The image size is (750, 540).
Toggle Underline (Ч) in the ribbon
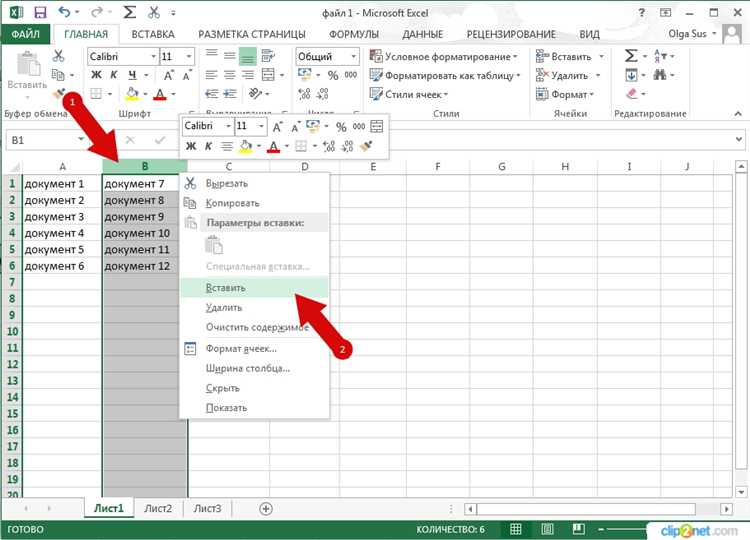click(x=132, y=75)
